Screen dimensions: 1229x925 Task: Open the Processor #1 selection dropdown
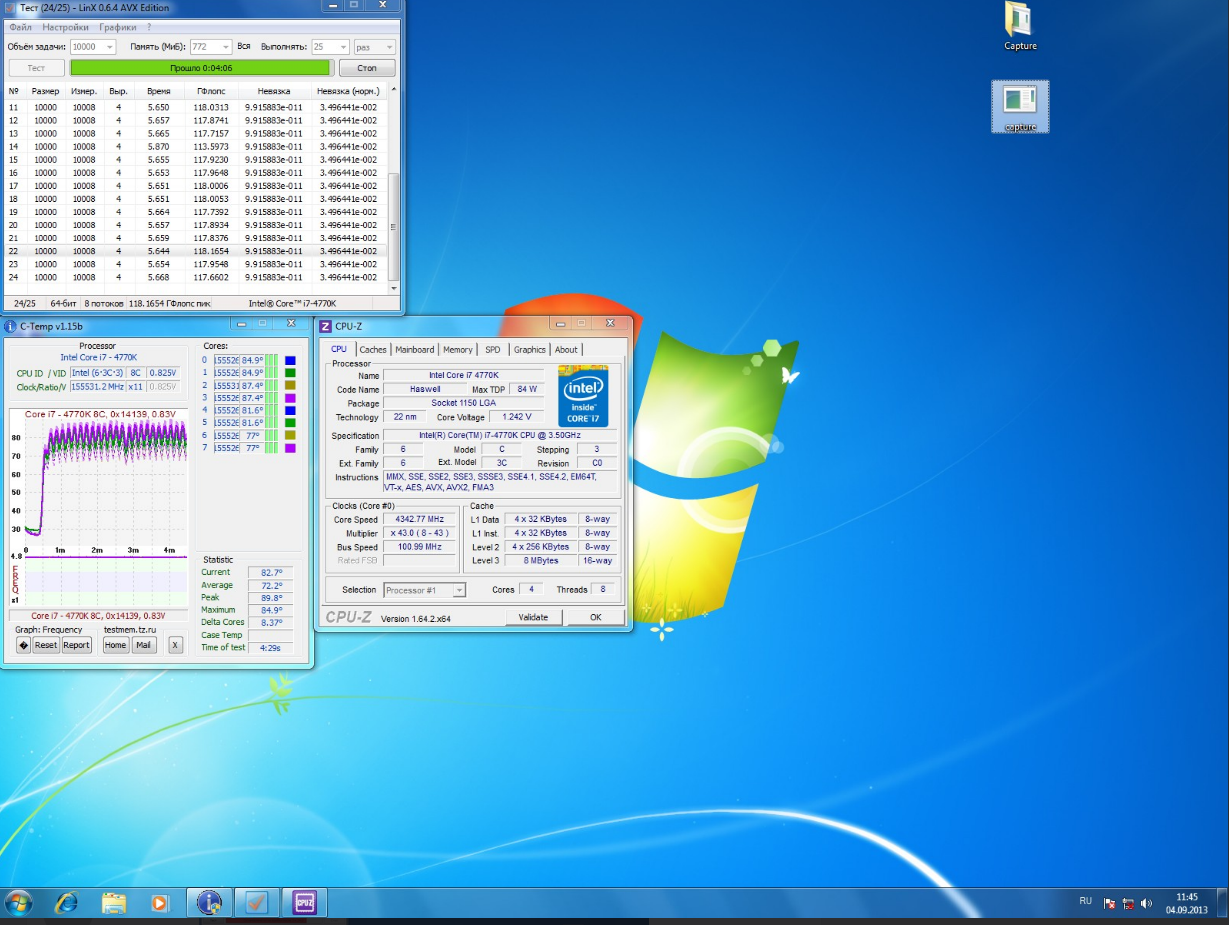(x=424, y=590)
